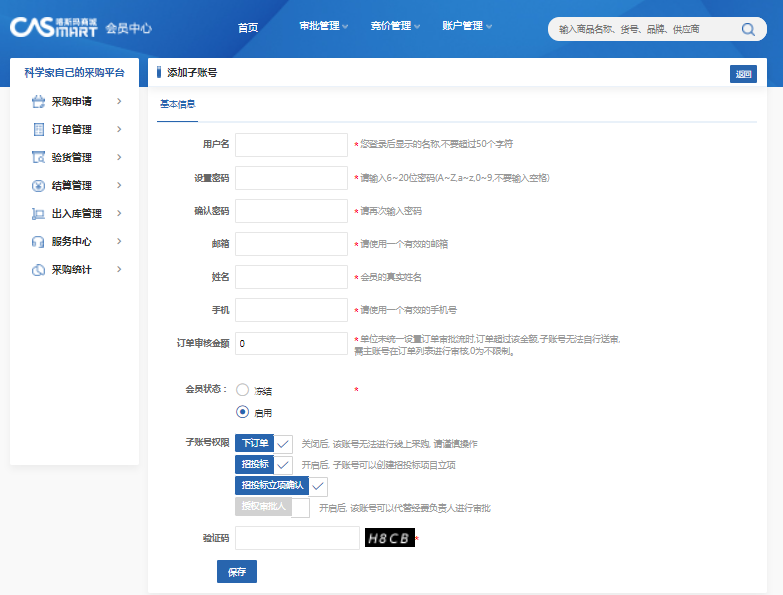Select the 冻结 radio button
Screen dimensions: 783x595
click(242, 390)
